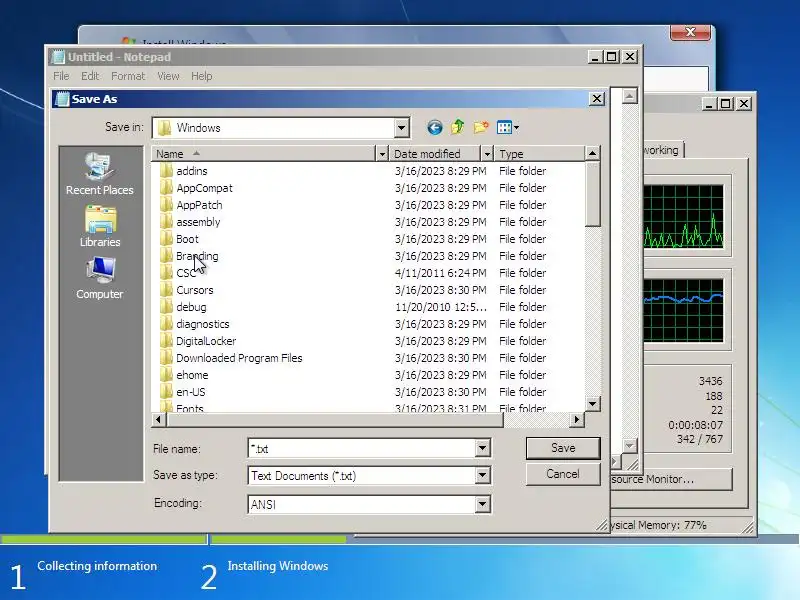
Task: Click memory usage history graph in Task Manager
Action: click(683, 310)
